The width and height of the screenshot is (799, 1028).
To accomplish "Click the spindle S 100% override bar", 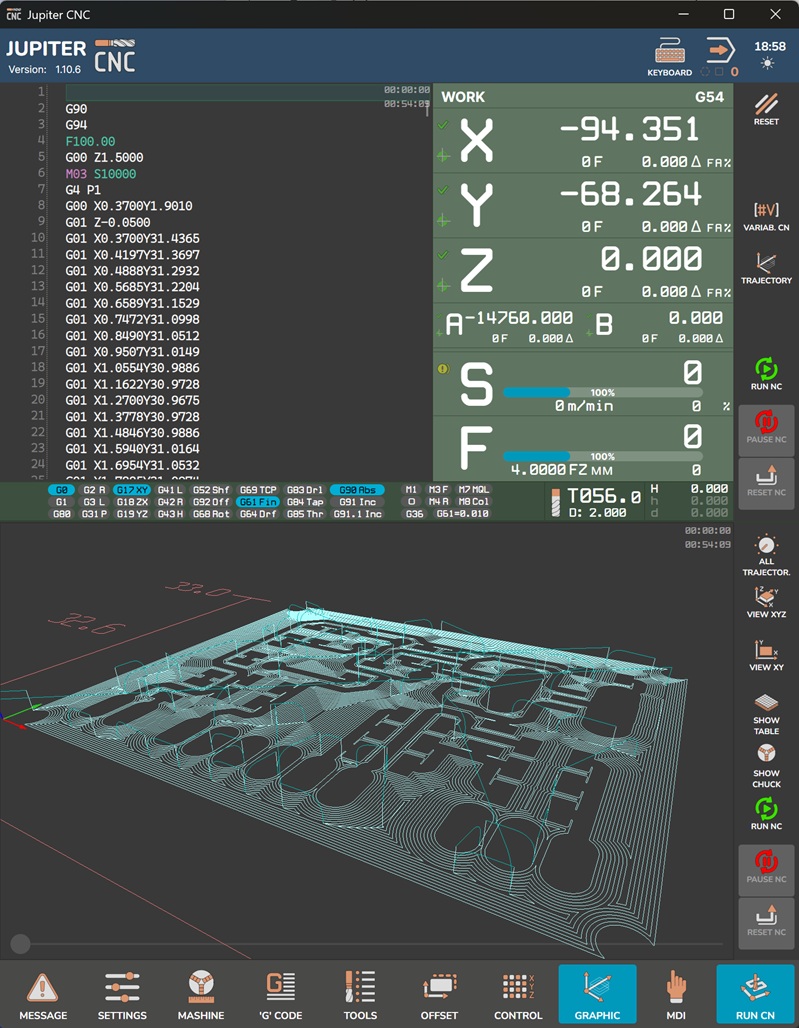I will click(602, 393).
